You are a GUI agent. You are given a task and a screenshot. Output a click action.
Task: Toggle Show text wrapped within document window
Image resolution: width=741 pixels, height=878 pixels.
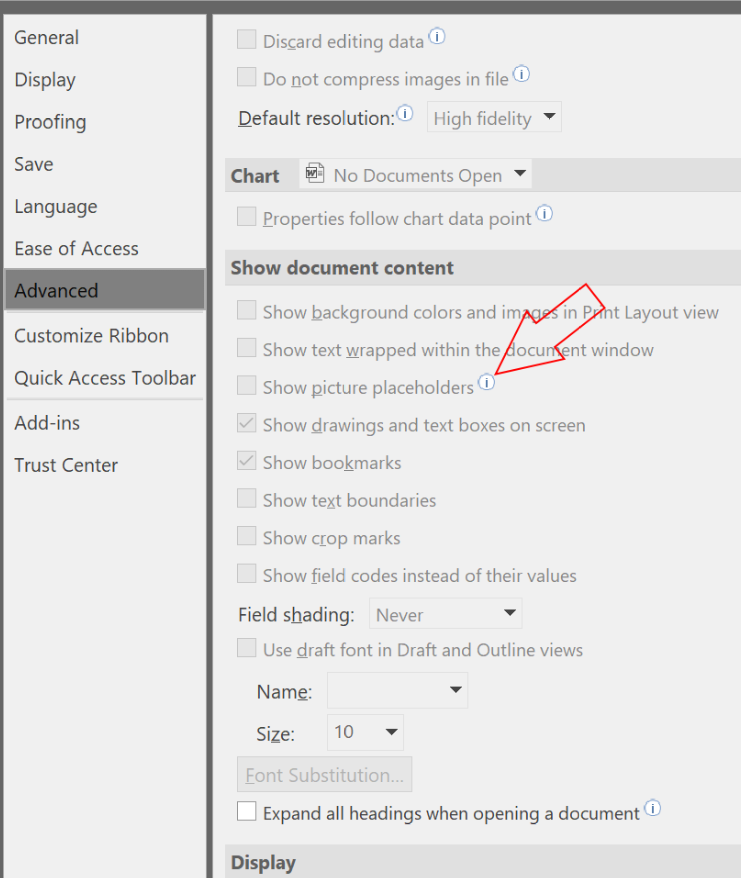[x=246, y=348]
